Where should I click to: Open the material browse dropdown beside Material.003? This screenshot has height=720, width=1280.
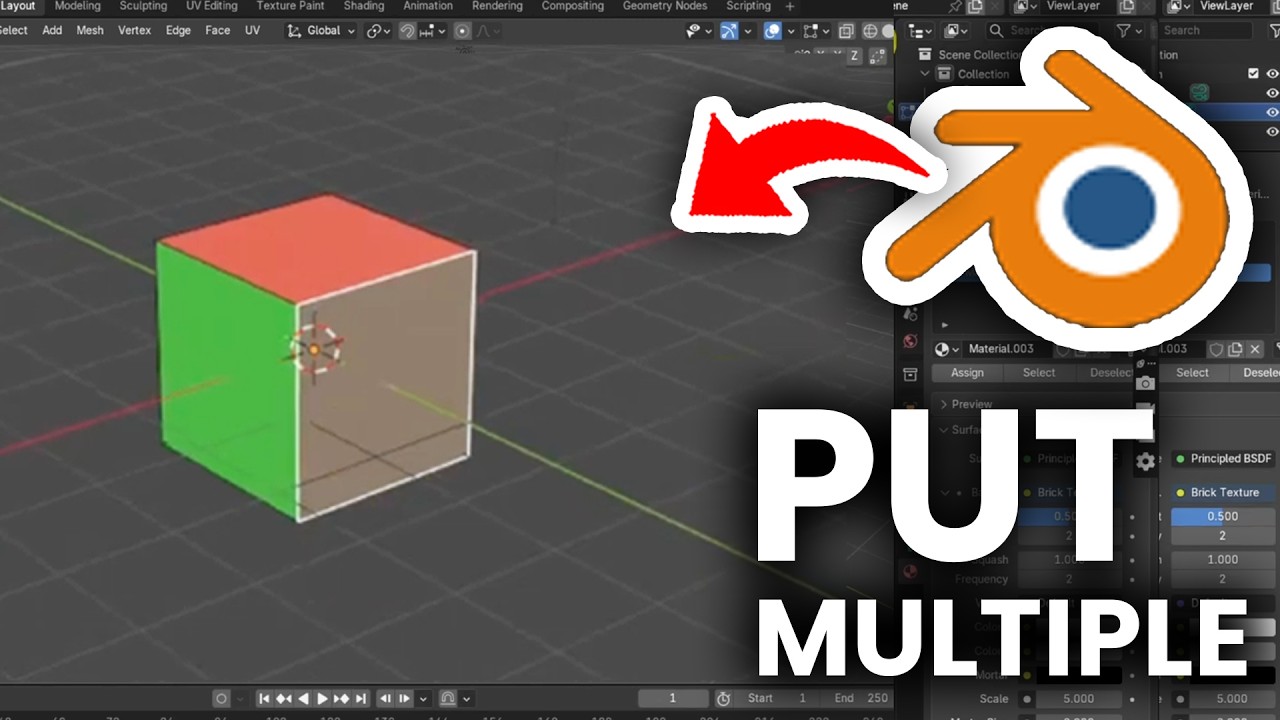click(x=946, y=349)
